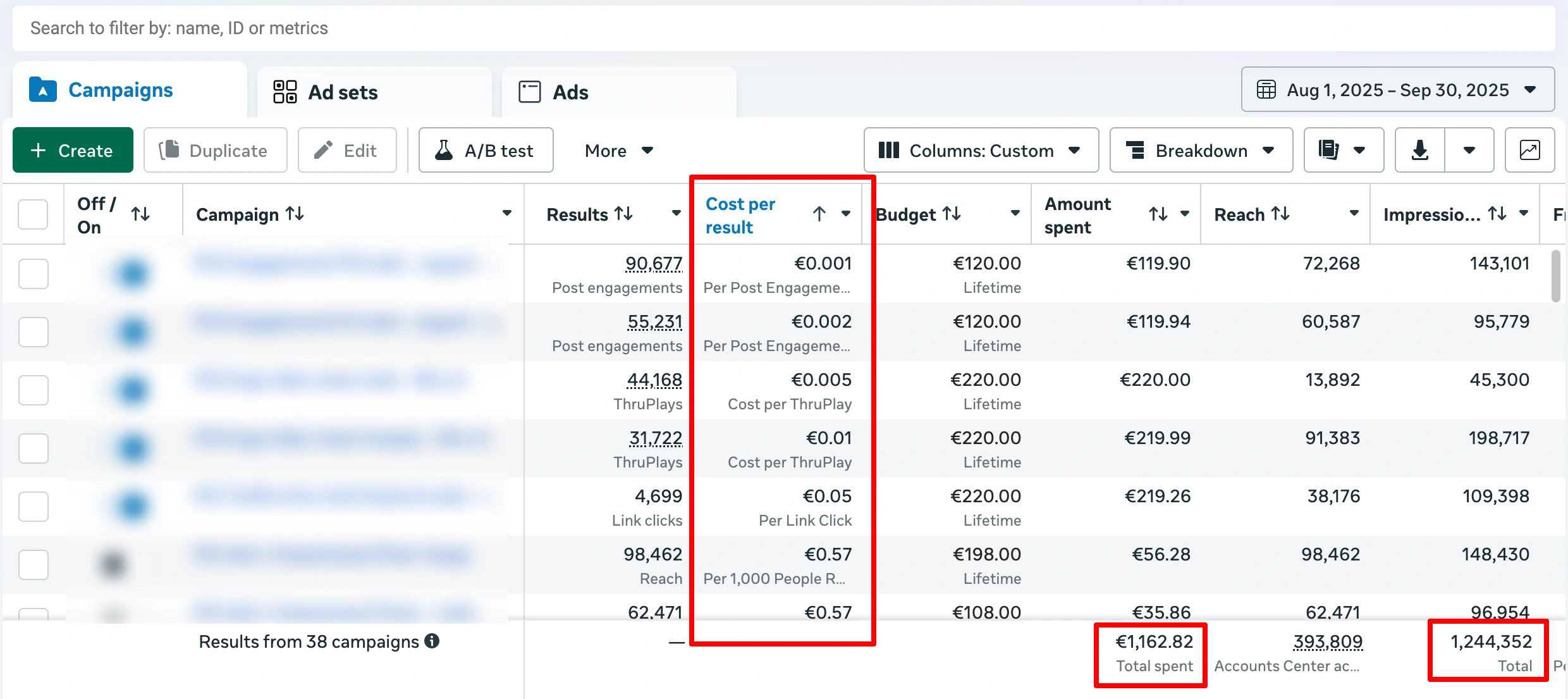Expand the Columns: Custom dropdown

(x=981, y=151)
